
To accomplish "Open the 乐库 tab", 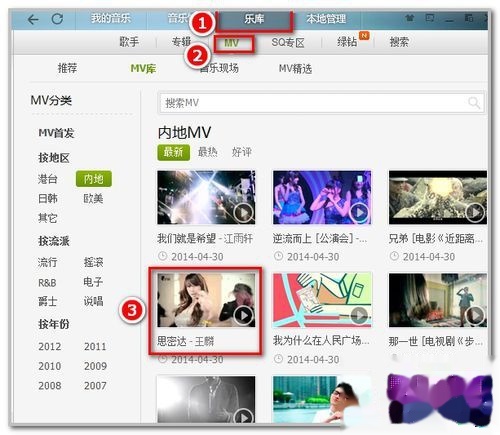I will pos(254,19).
